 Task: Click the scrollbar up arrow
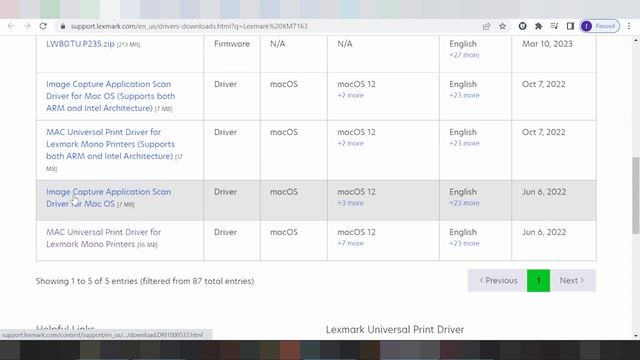click(636, 40)
